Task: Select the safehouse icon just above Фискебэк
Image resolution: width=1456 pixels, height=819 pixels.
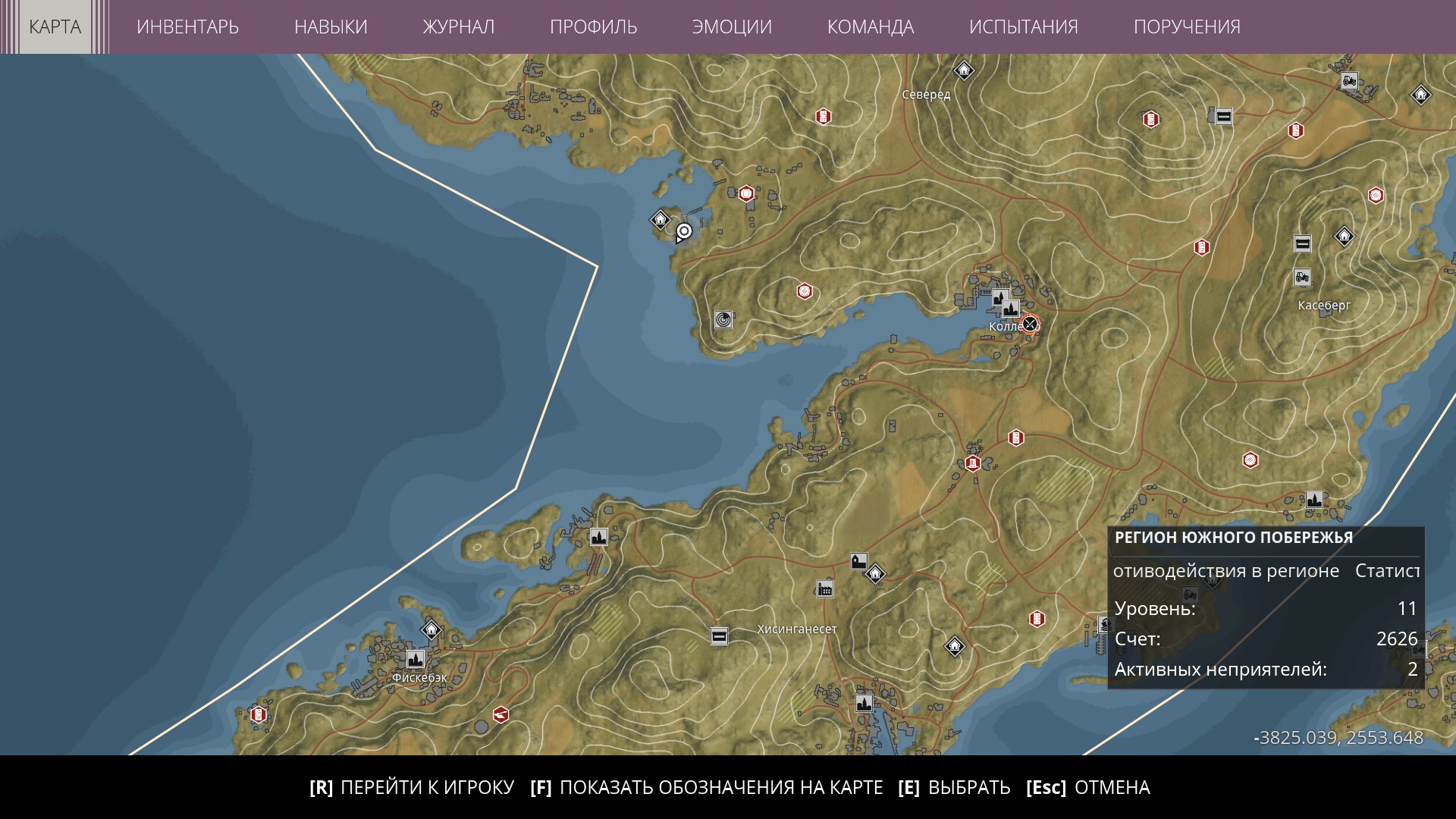Action: (x=431, y=629)
